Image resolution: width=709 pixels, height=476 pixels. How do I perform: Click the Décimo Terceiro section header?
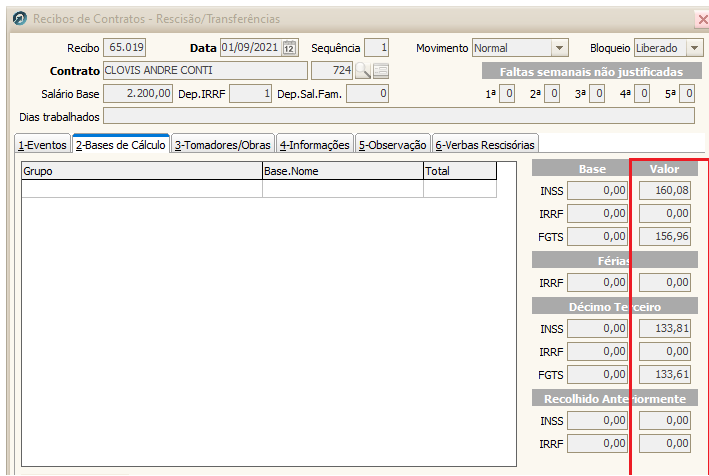[614, 306]
